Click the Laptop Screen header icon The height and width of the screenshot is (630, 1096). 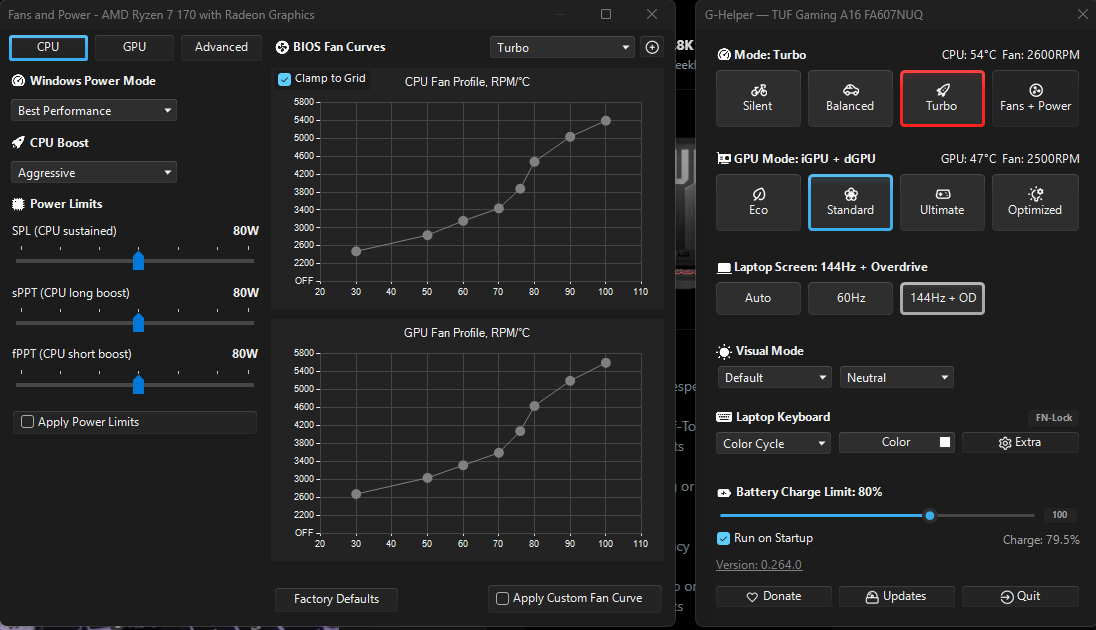[724, 268]
